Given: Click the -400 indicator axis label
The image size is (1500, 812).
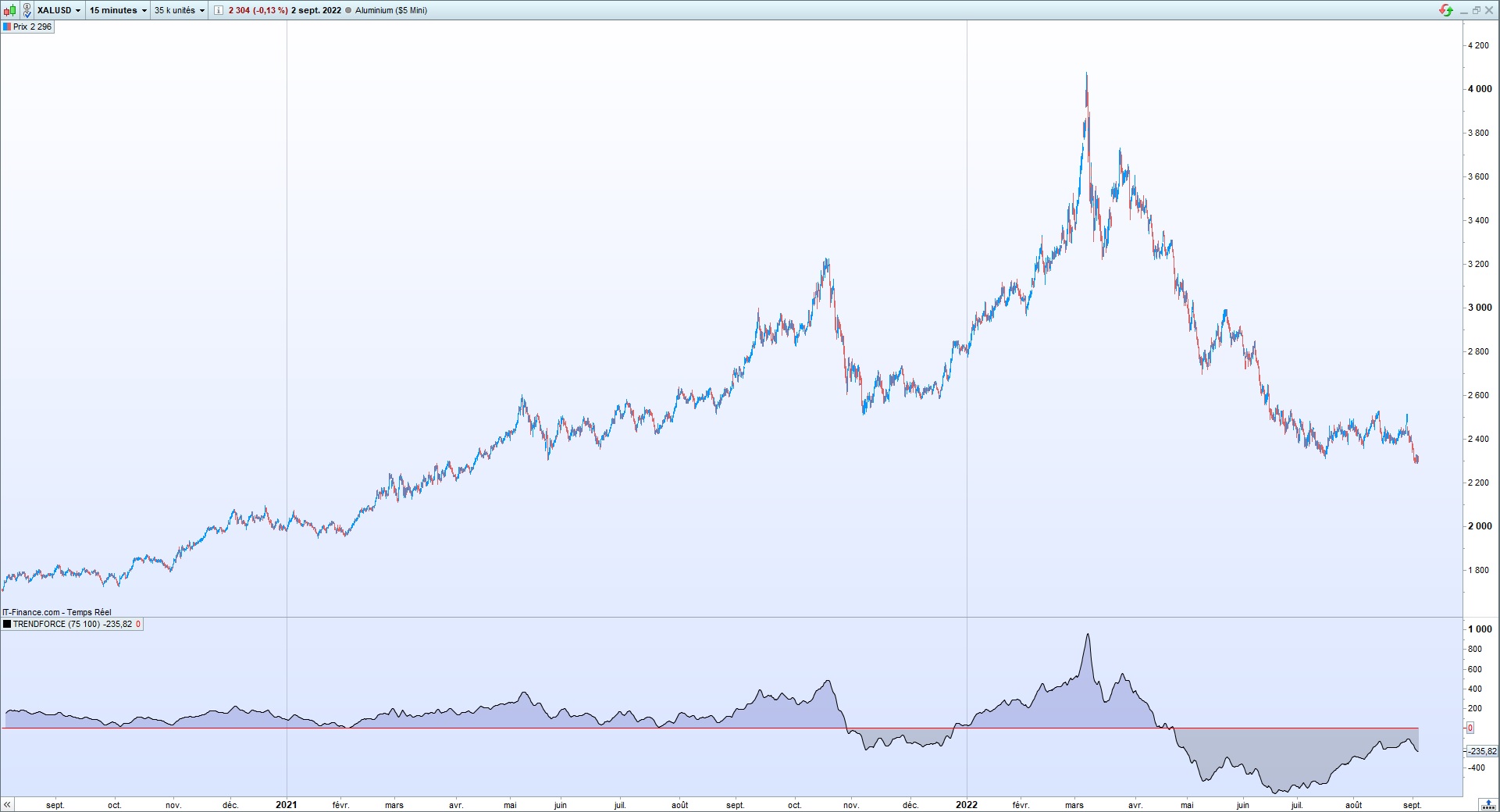Looking at the screenshot, I should (1476, 768).
